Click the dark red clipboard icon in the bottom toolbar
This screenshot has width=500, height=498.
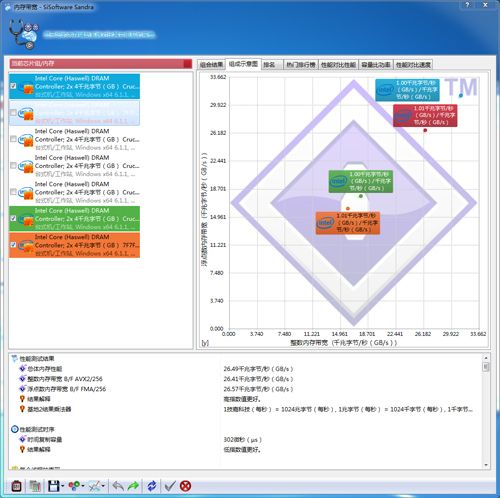16,486
